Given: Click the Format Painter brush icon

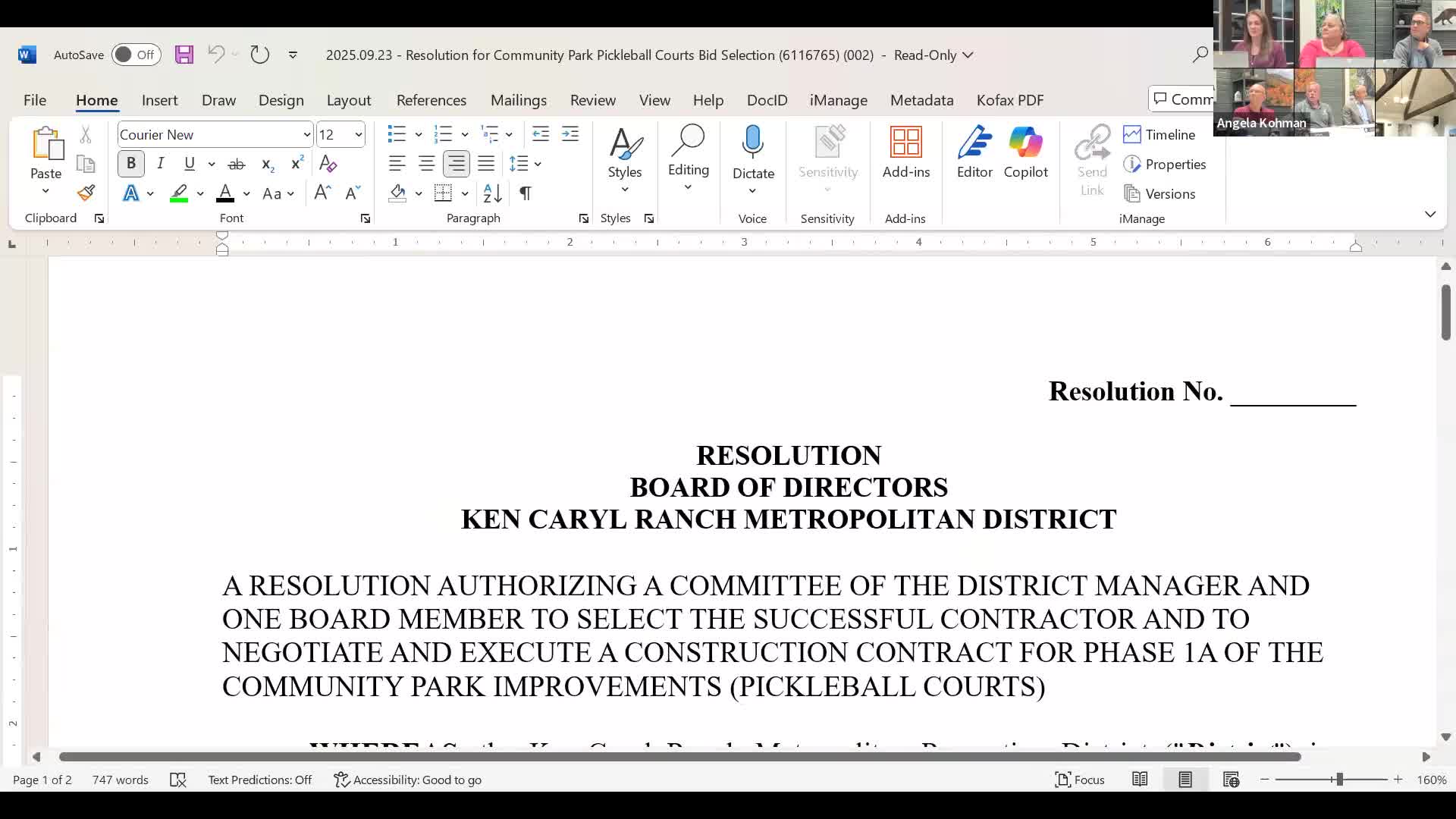Looking at the screenshot, I should 86,193.
